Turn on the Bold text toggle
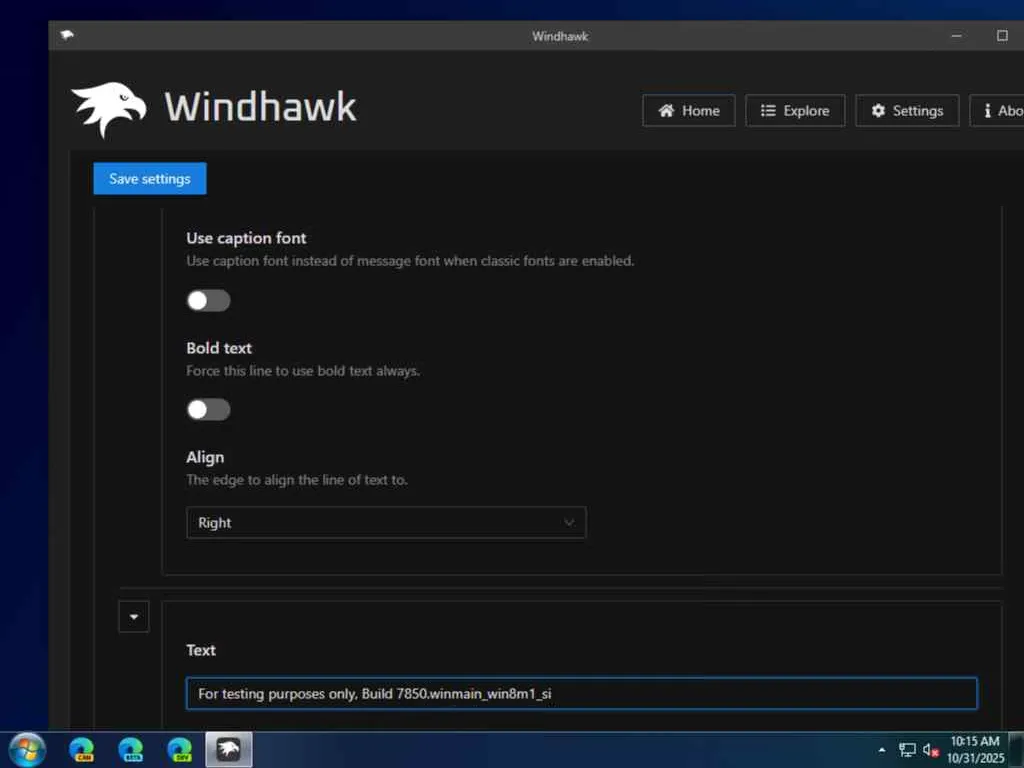 (x=208, y=409)
